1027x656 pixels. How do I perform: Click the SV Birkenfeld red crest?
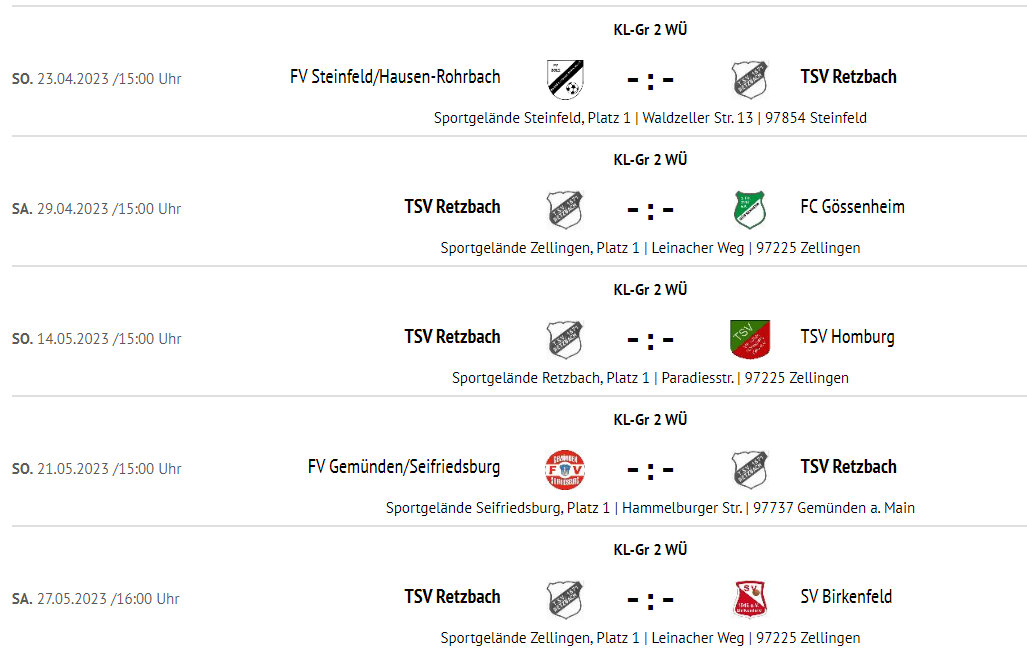[750, 599]
